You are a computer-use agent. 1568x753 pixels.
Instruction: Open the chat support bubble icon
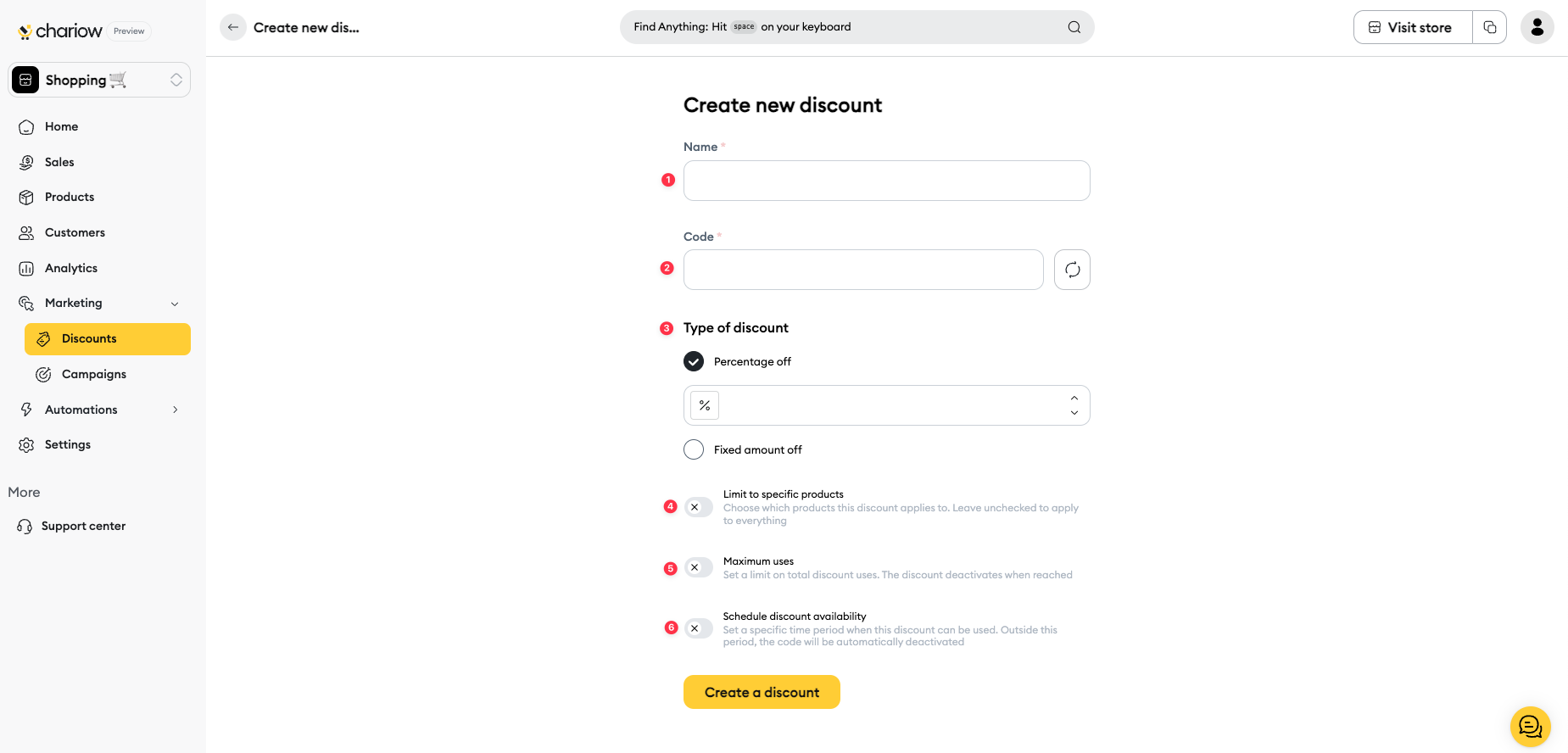(x=1530, y=727)
